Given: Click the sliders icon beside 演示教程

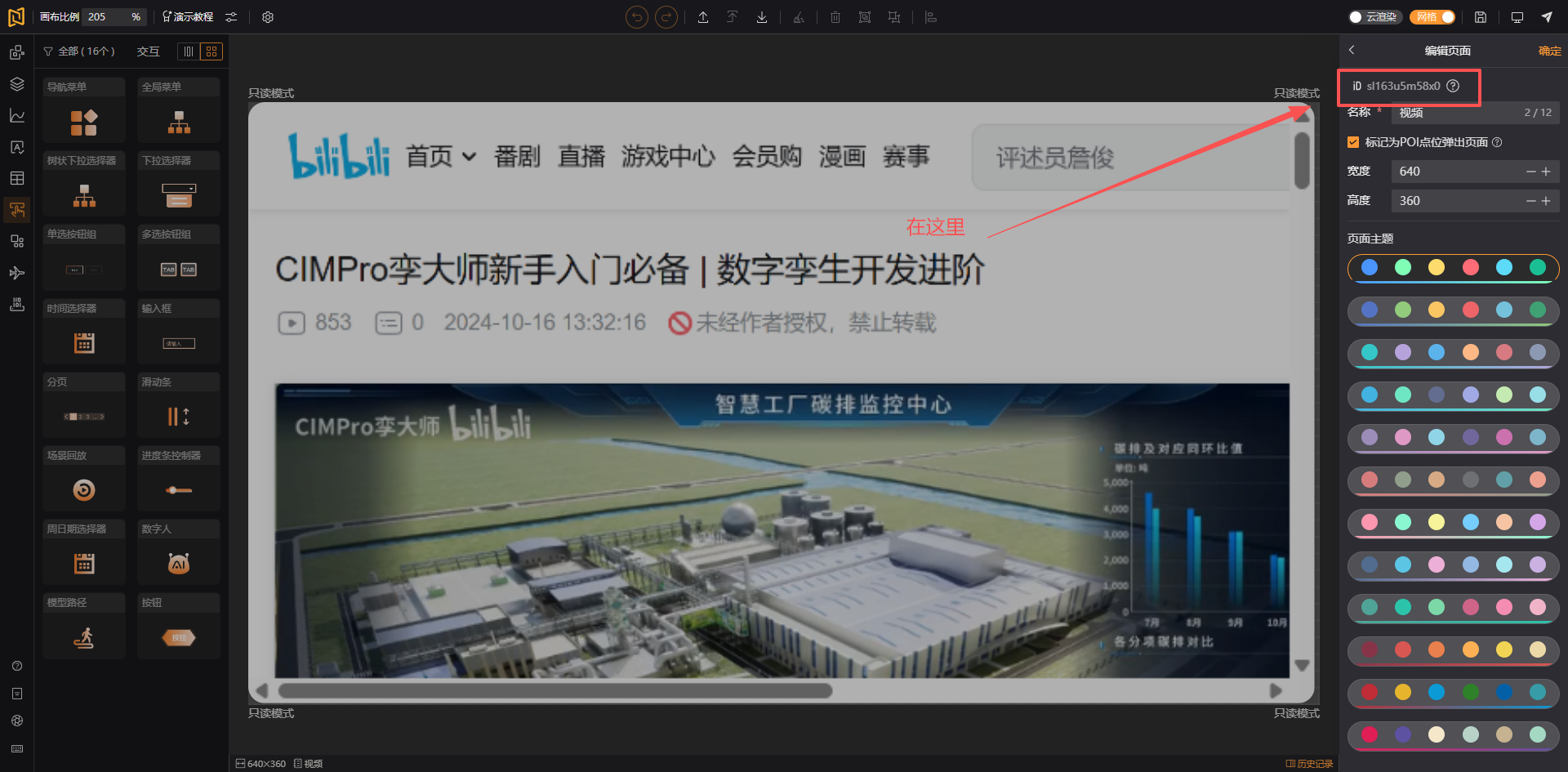Looking at the screenshot, I should tap(231, 17).
